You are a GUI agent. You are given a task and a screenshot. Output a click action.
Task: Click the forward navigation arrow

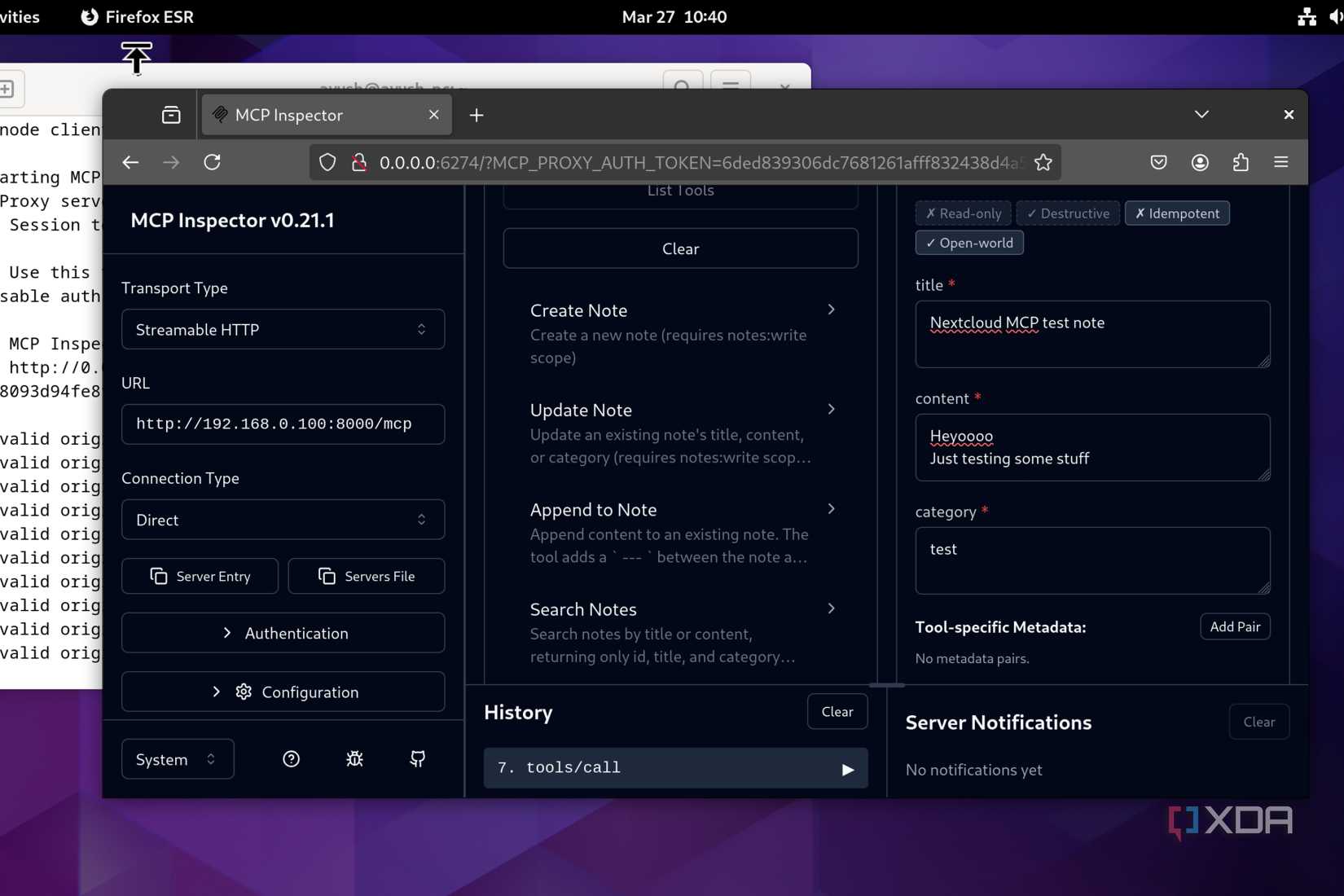click(171, 162)
